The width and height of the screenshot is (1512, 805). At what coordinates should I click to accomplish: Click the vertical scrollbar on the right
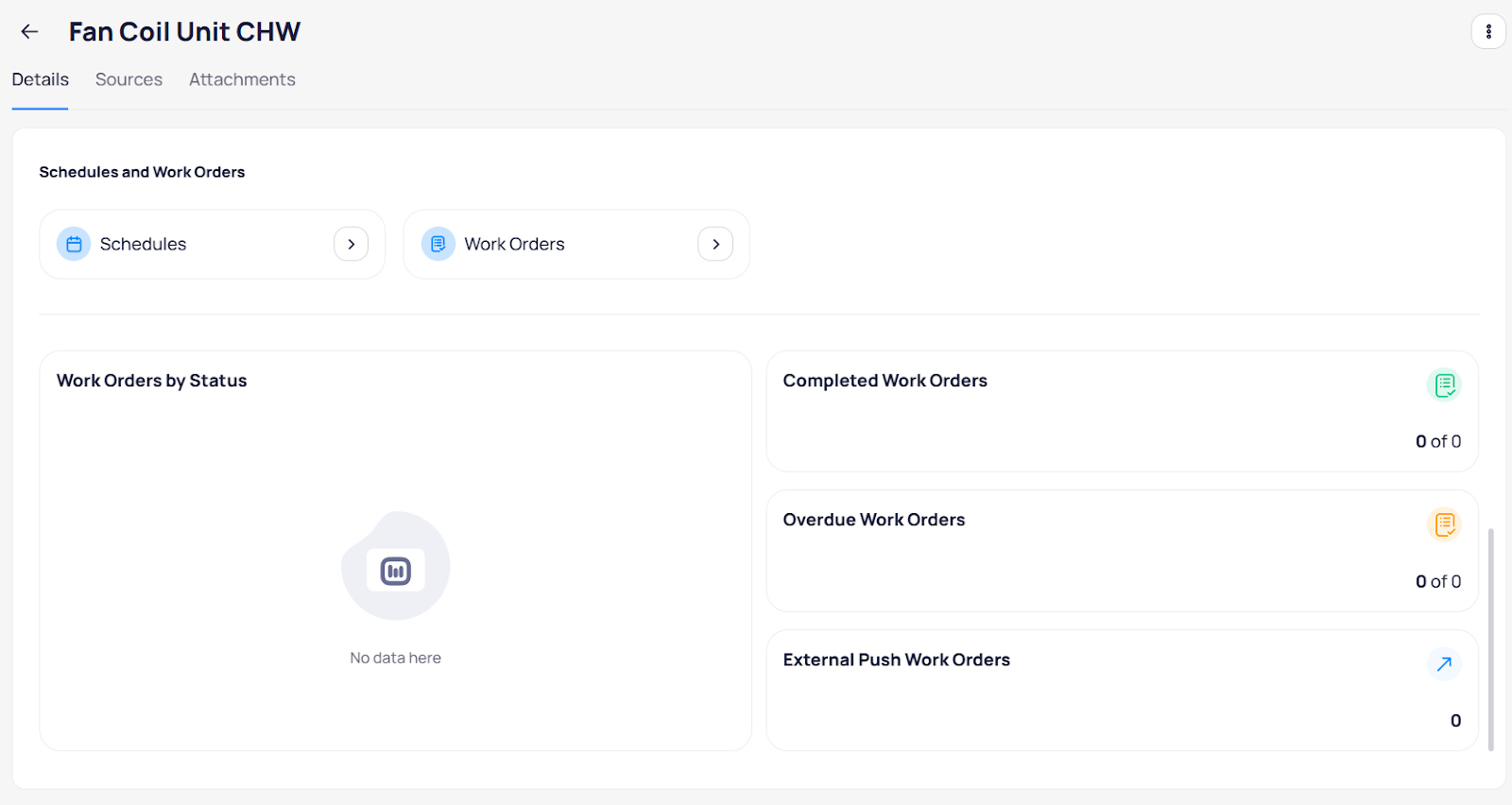(x=1491, y=639)
